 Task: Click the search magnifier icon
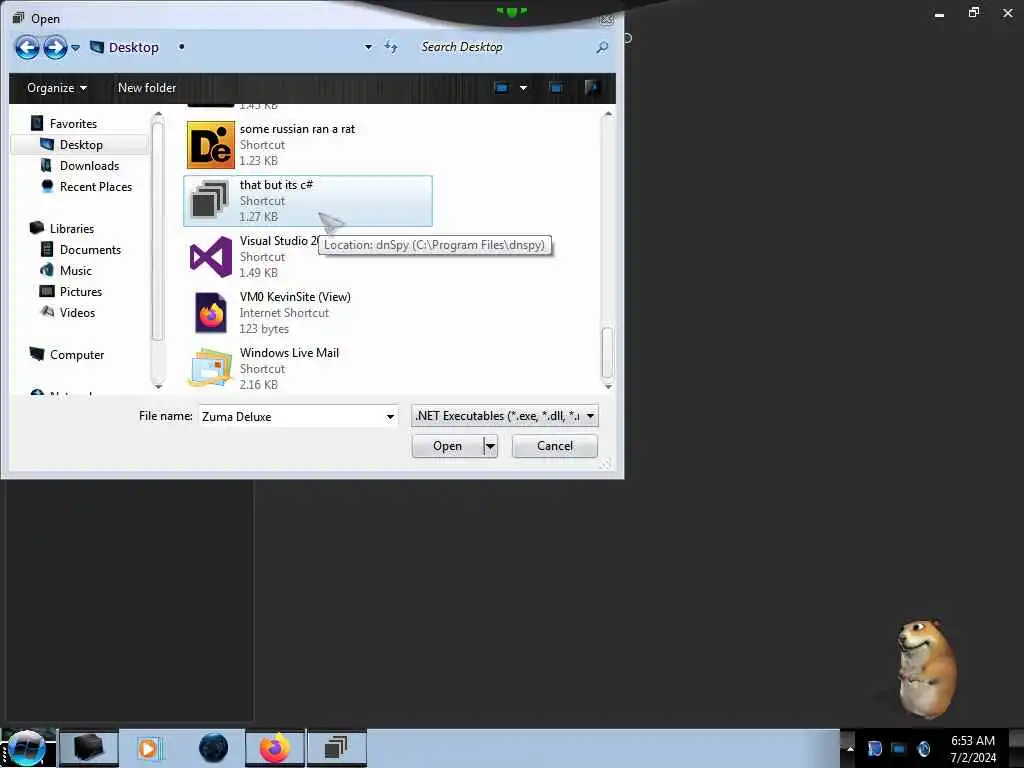click(602, 47)
